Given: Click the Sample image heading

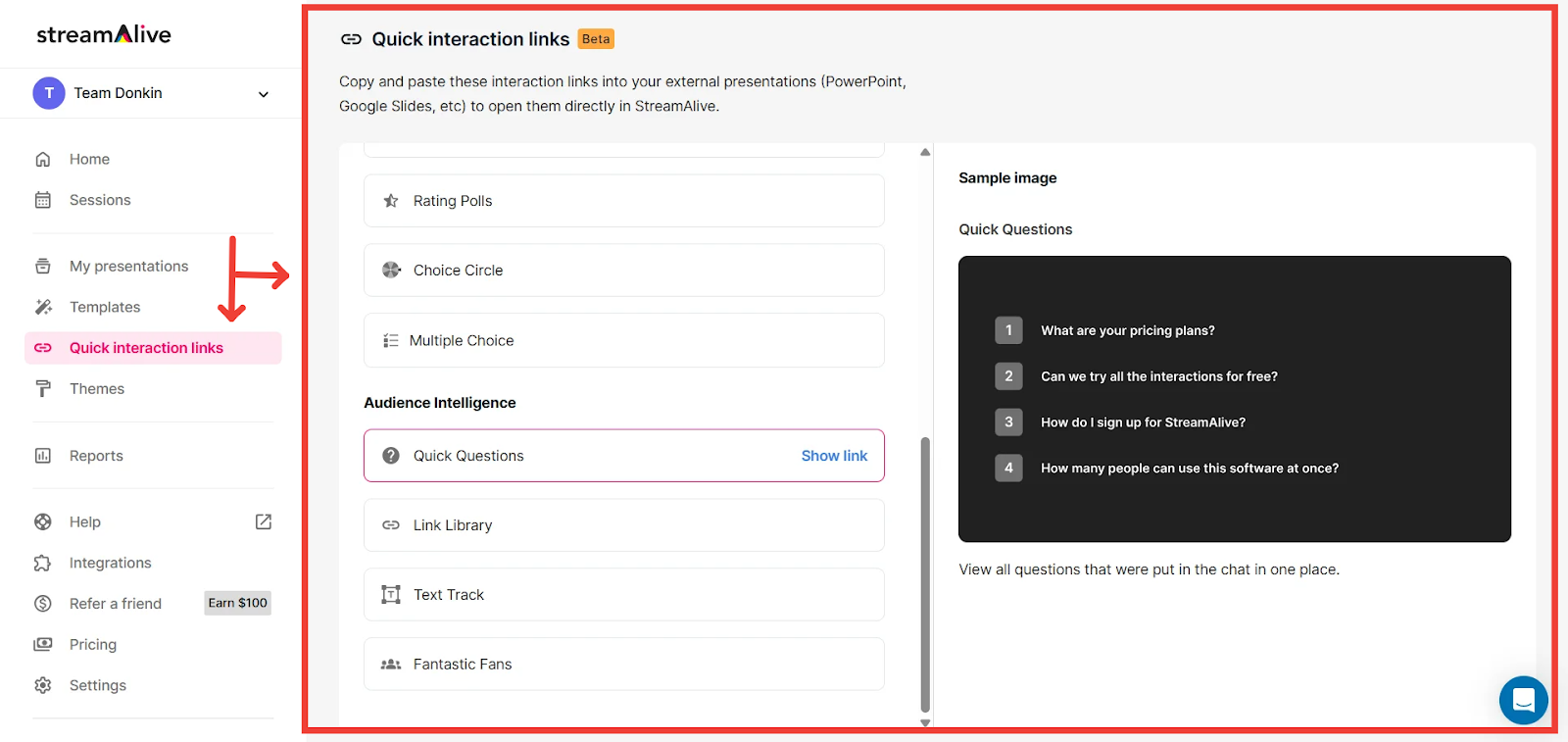Looking at the screenshot, I should tap(1007, 177).
